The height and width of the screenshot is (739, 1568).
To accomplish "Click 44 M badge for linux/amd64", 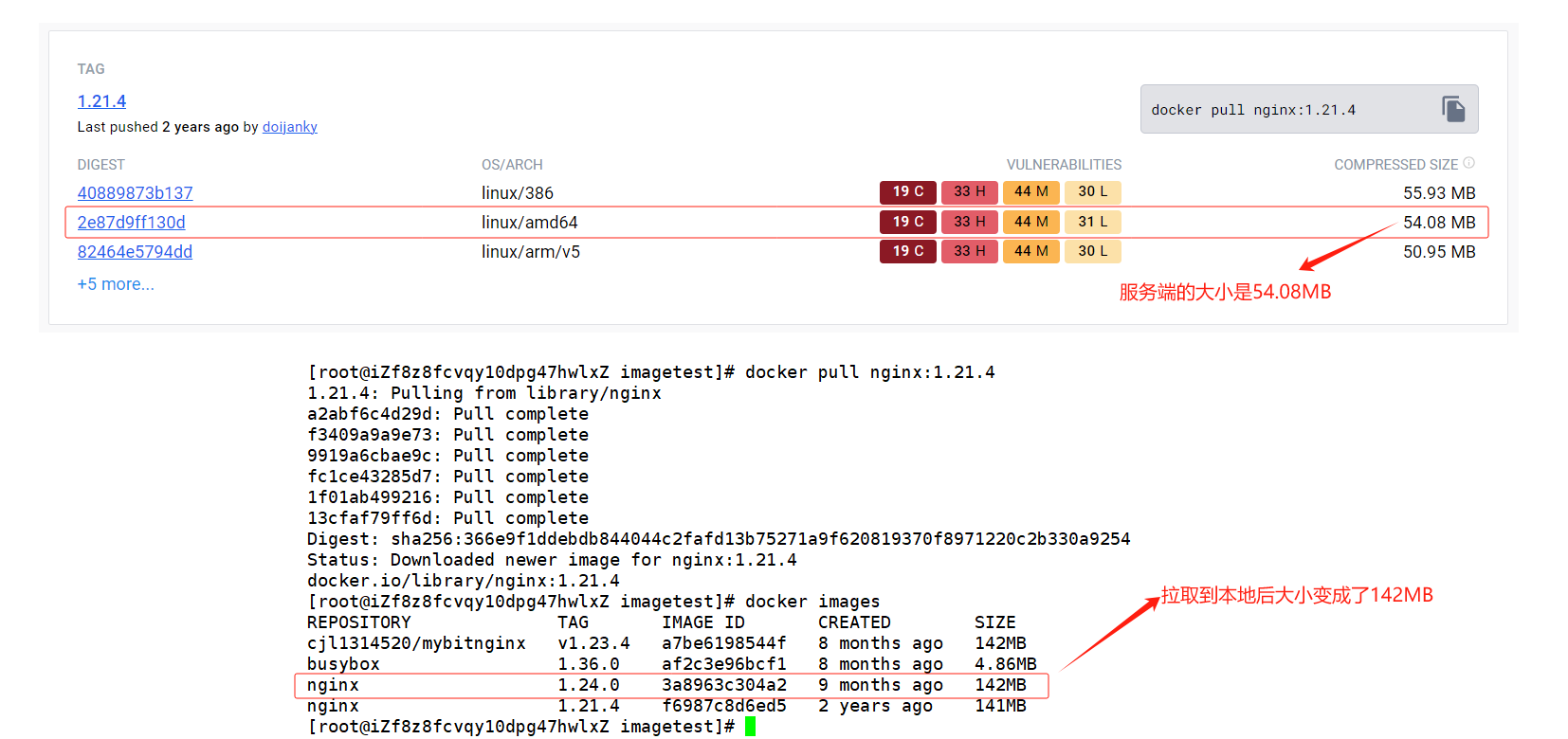I will pyautogui.click(x=1031, y=222).
